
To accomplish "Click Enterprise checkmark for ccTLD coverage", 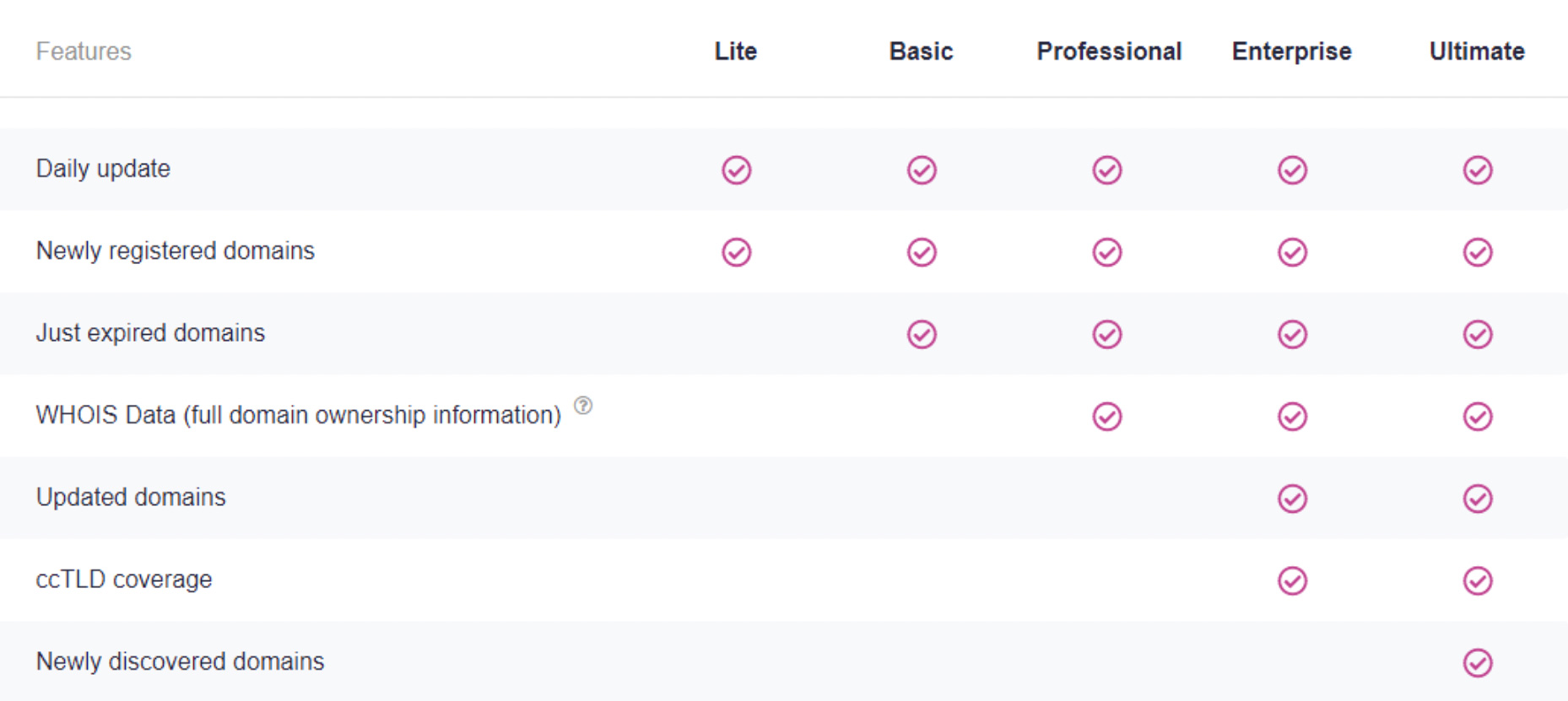I will [x=1292, y=581].
